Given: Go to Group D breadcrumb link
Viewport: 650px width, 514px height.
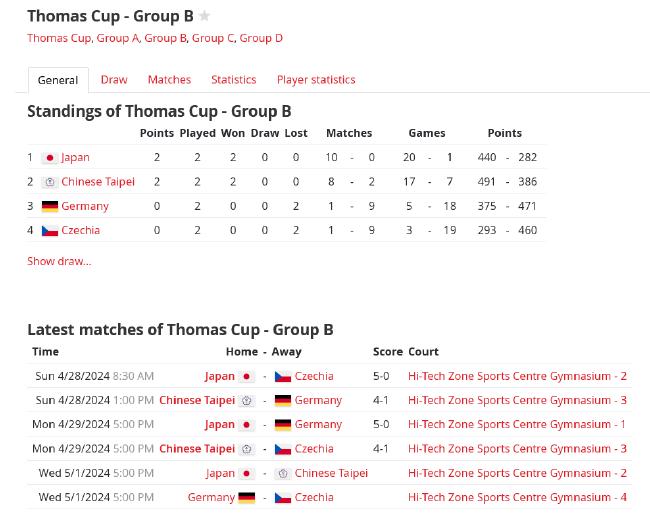Looking at the screenshot, I should pos(261,38).
